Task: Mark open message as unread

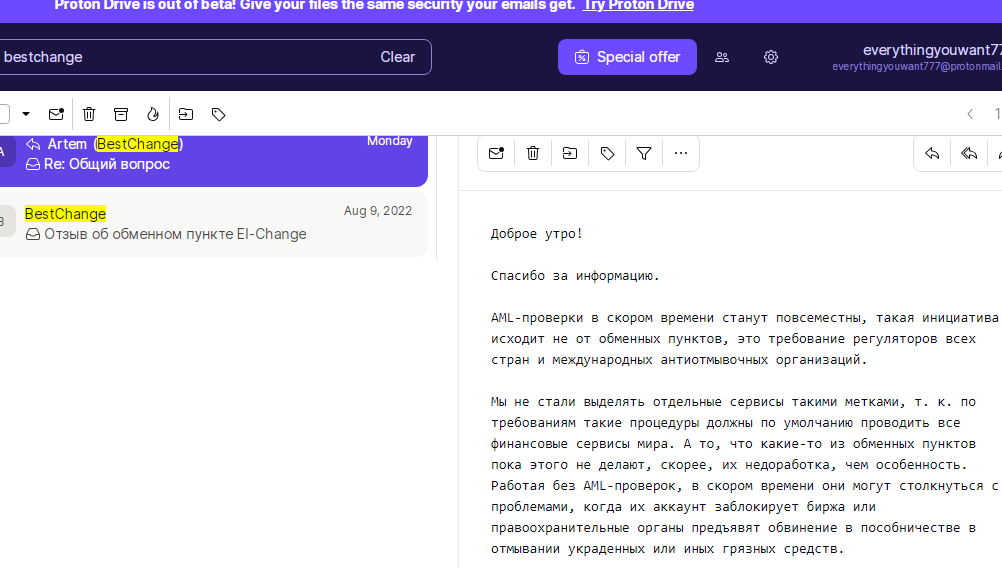Action: (x=497, y=153)
